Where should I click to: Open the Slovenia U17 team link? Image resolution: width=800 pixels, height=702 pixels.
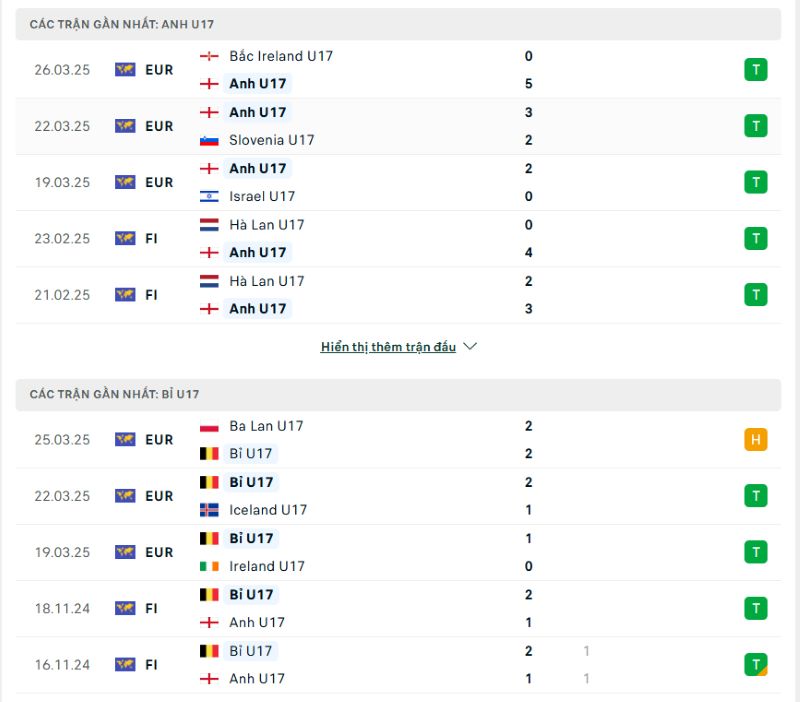click(272, 140)
